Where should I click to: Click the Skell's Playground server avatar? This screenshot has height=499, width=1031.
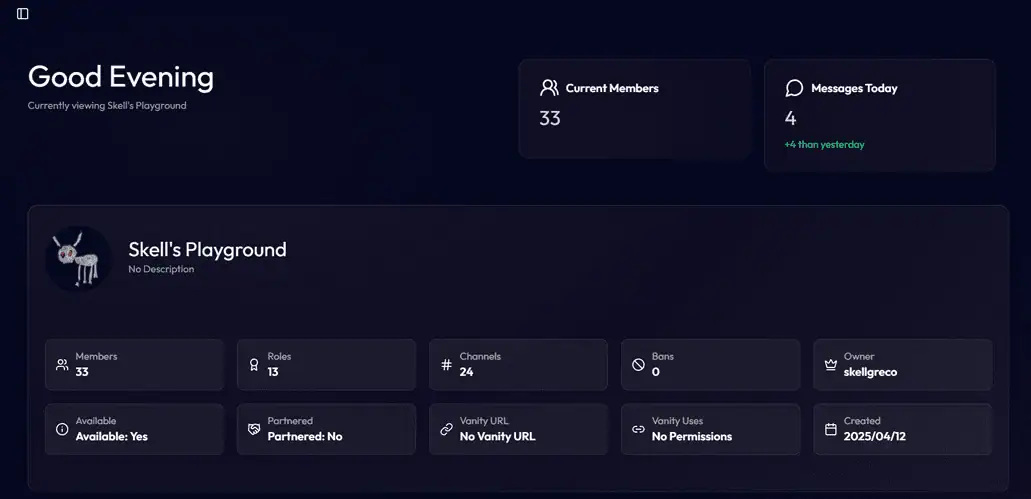click(x=79, y=258)
